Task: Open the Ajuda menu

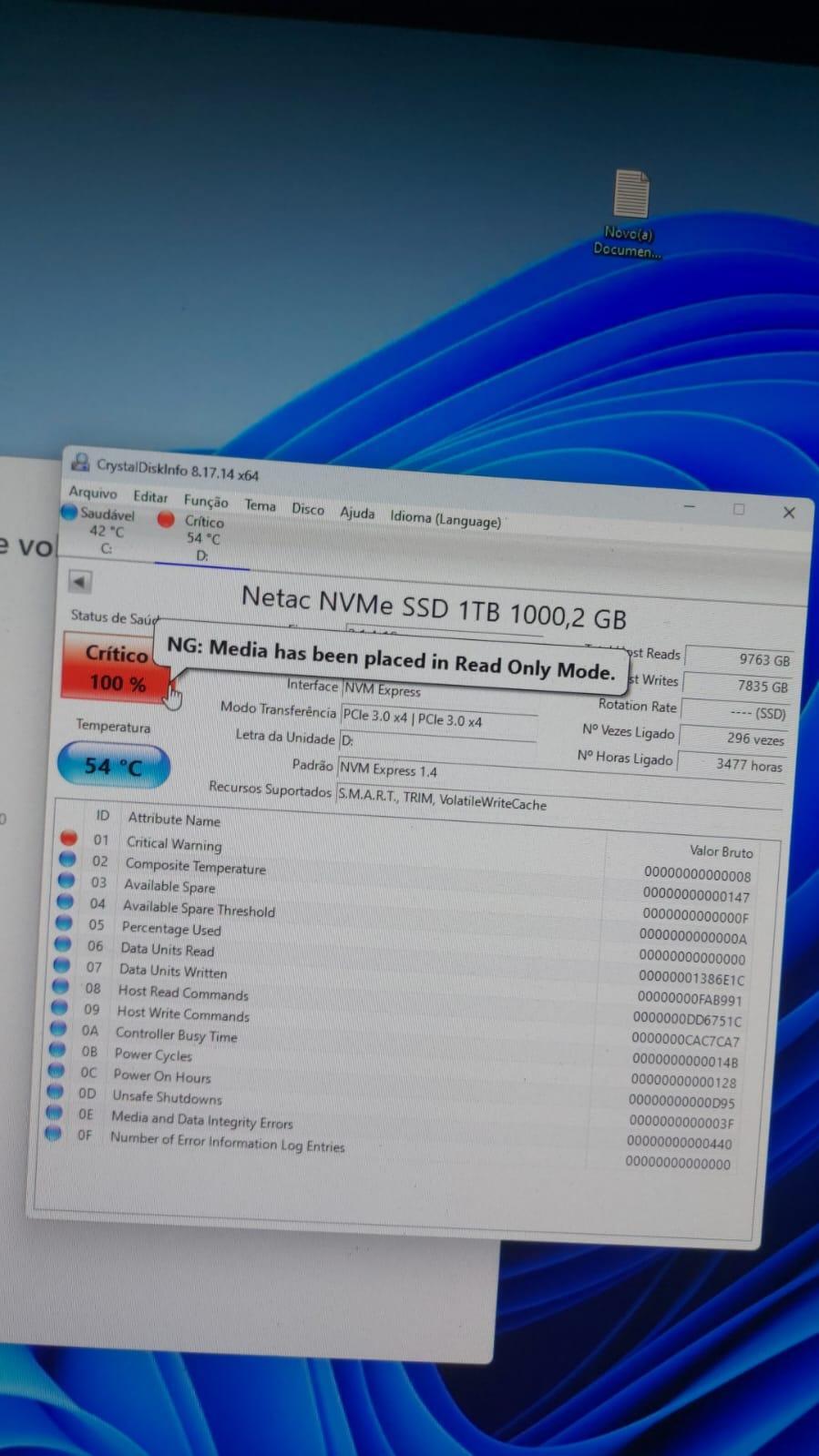Action: [357, 513]
